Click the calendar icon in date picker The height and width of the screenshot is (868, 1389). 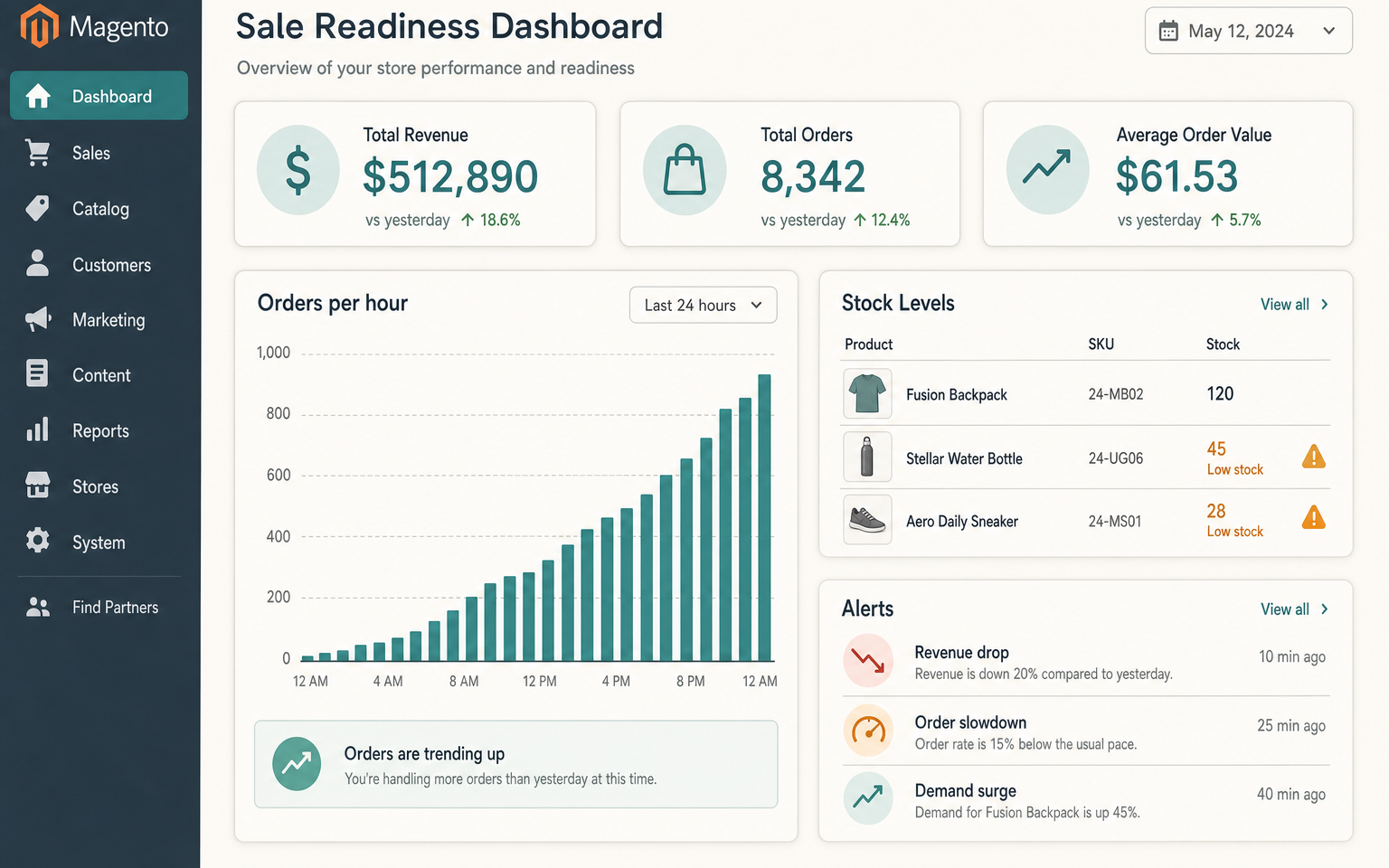tap(1168, 31)
